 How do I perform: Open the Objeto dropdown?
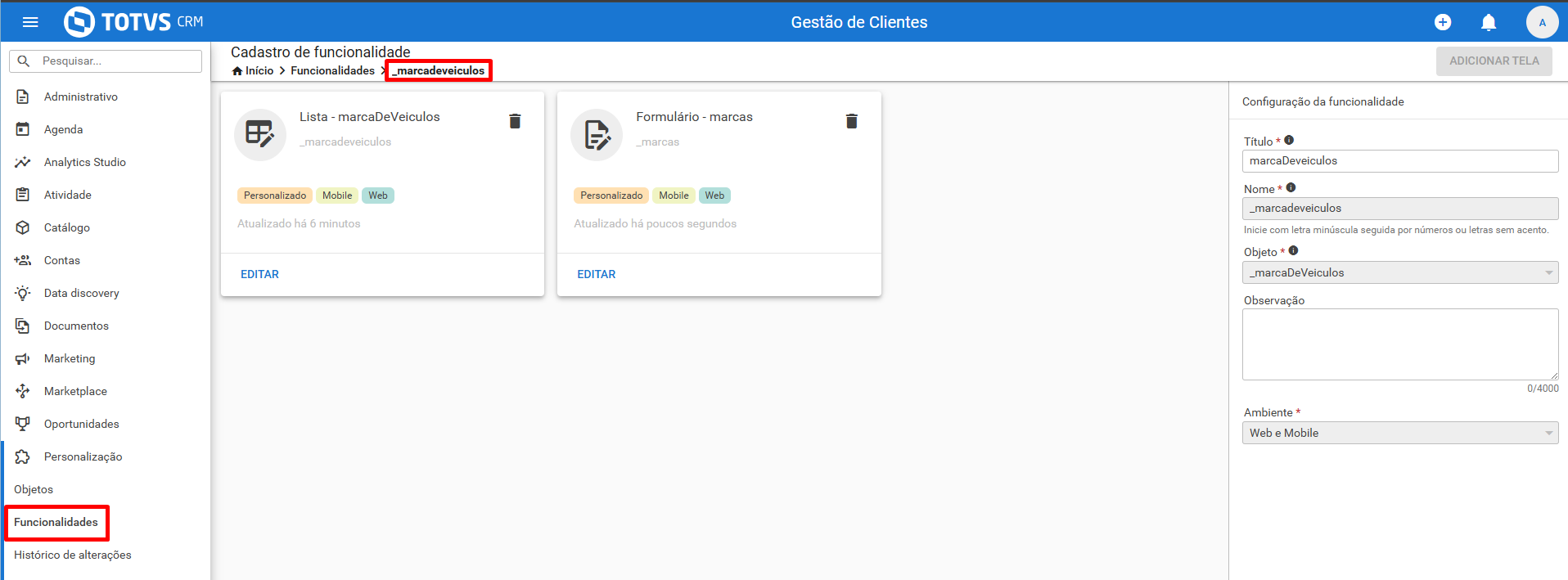pyautogui.click(x=1400, y=272)
